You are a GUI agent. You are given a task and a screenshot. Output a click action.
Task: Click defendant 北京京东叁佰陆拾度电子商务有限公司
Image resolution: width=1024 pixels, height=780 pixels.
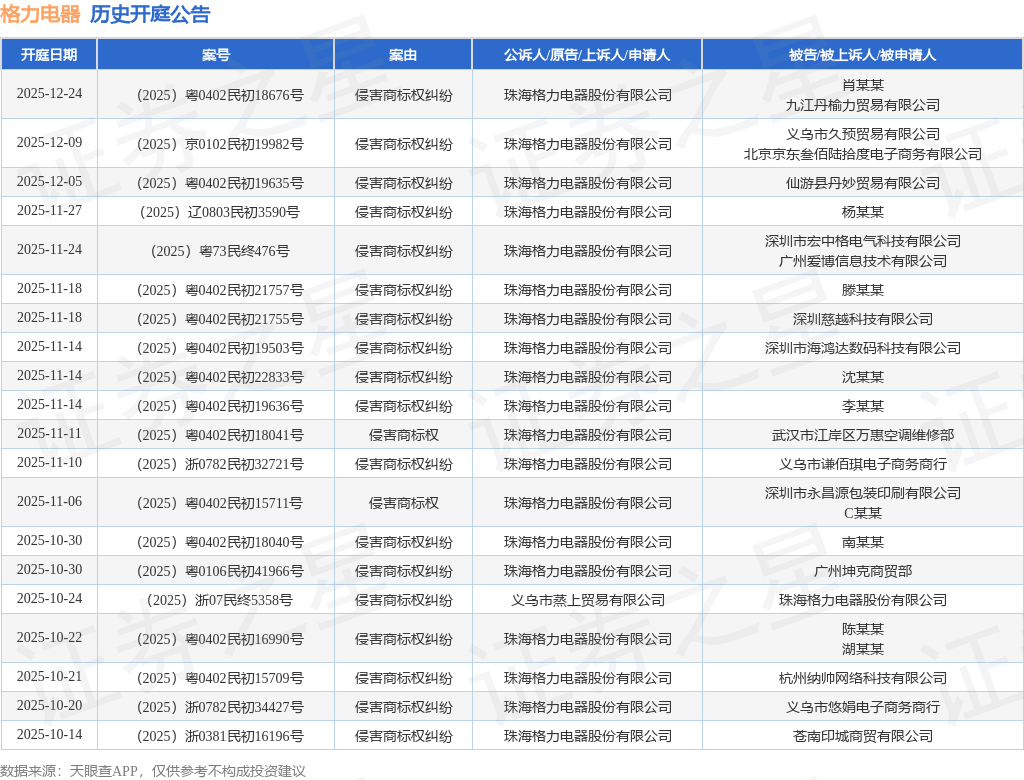863,154
